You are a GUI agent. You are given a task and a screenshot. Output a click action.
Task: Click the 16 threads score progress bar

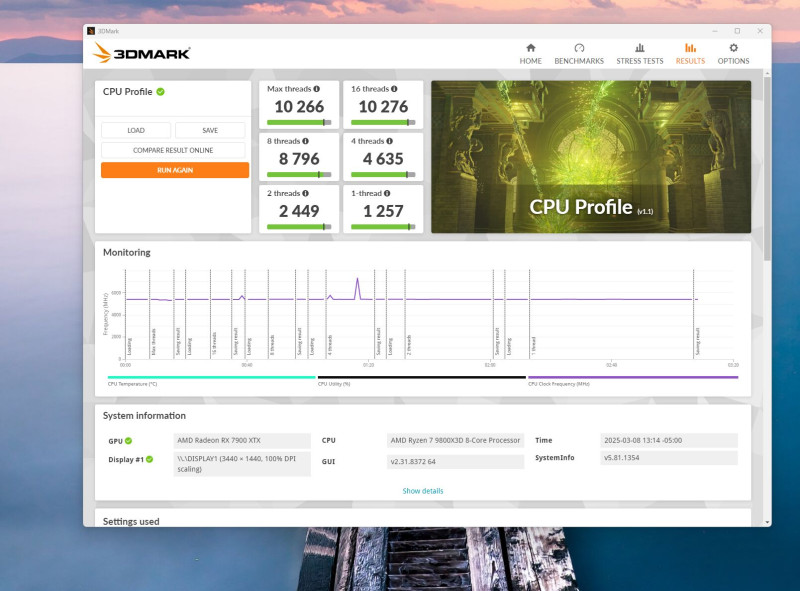pyautogui.click(x=383, y=122)
